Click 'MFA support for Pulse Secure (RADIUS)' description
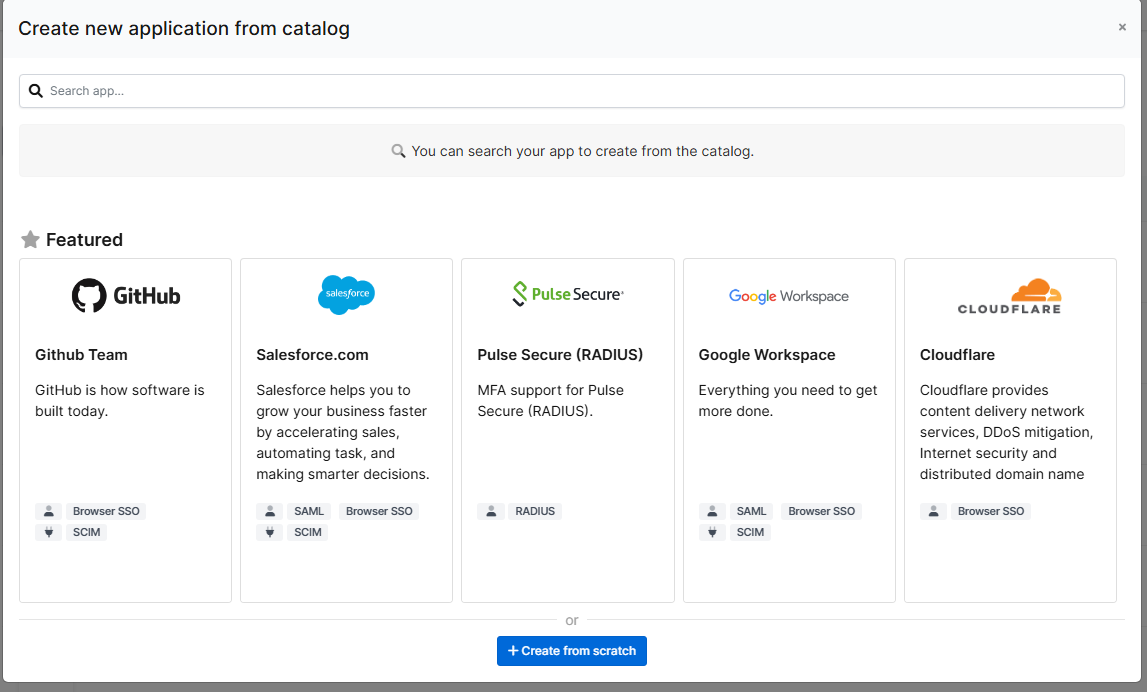The width and height of the screenshot is (1147, 692). pyautogui.click(x=551, y=401)
